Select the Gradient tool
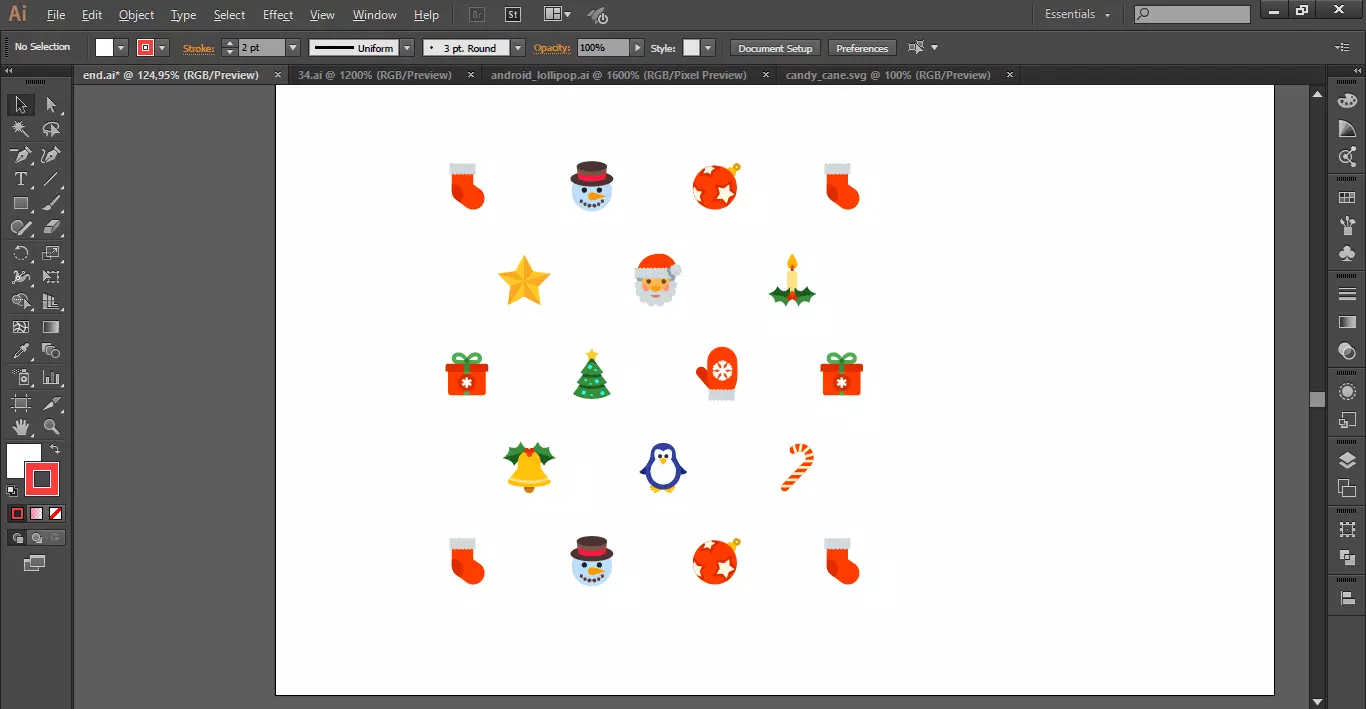The height and width of the screenshot is (709, 1366). (52, 327)
